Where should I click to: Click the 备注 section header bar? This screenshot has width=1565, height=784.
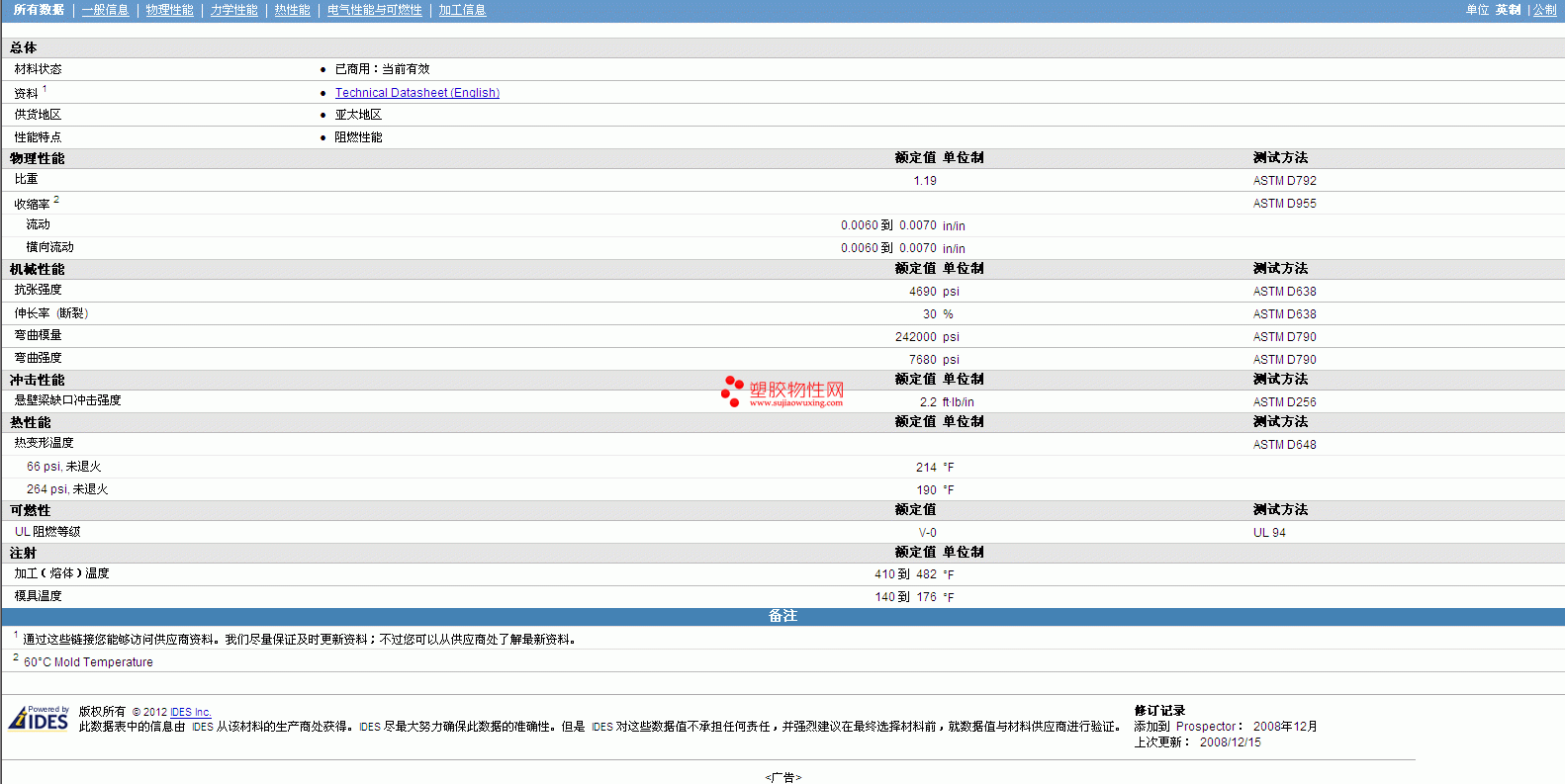[x=782, y=616]
